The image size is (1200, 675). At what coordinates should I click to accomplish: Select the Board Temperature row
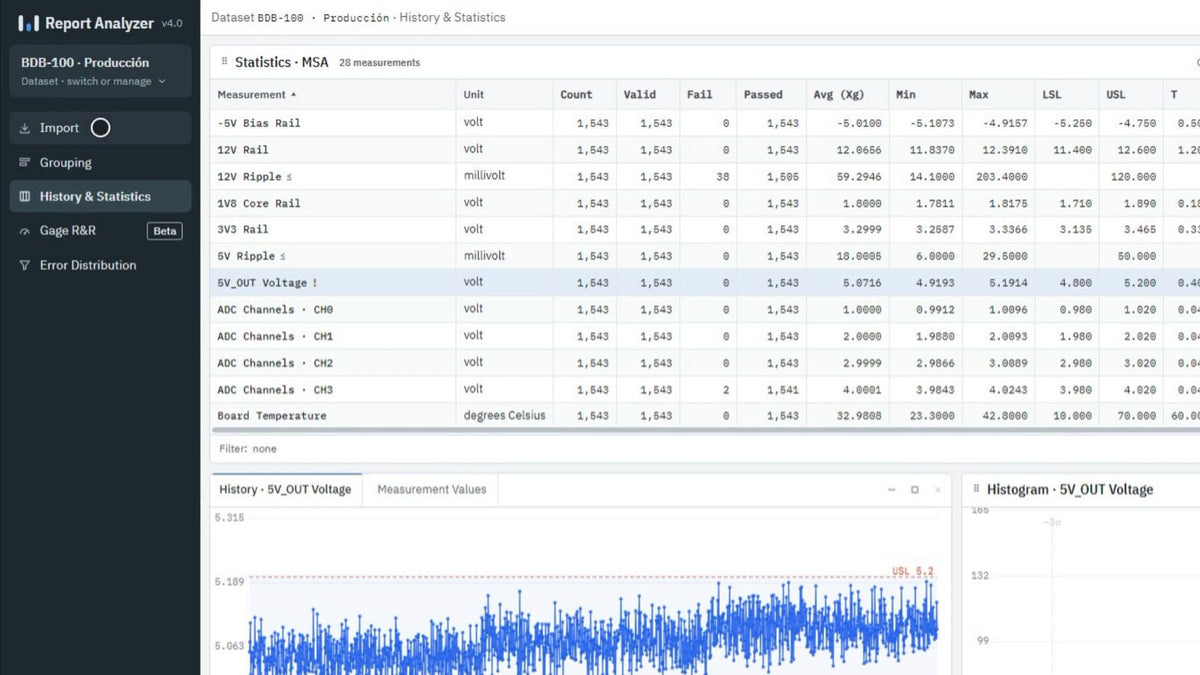tap(705, 416)
